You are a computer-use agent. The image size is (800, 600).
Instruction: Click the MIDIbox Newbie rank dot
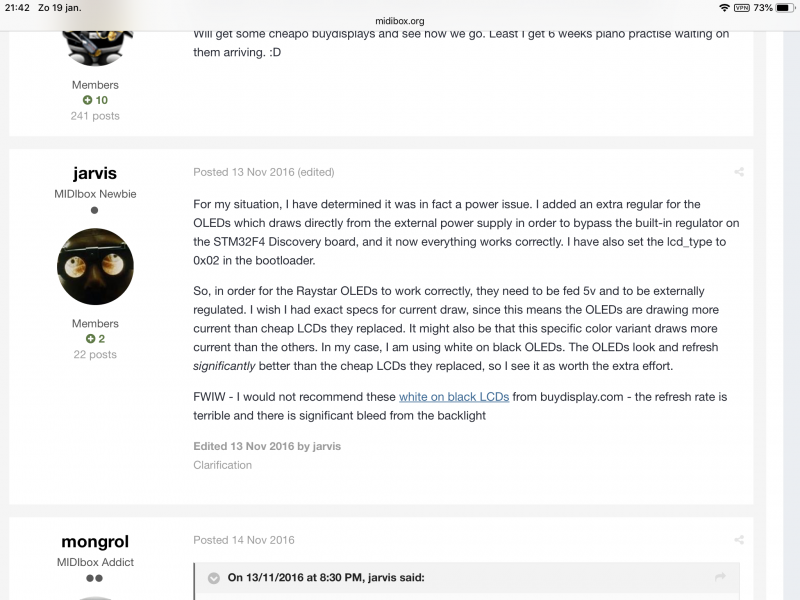(94, 210)
